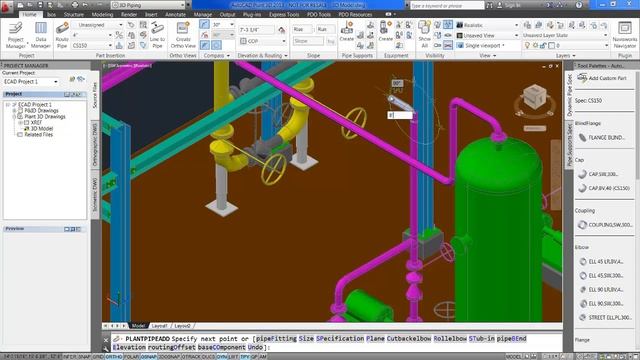Click the layer lightbulb icon

point(527,46)
